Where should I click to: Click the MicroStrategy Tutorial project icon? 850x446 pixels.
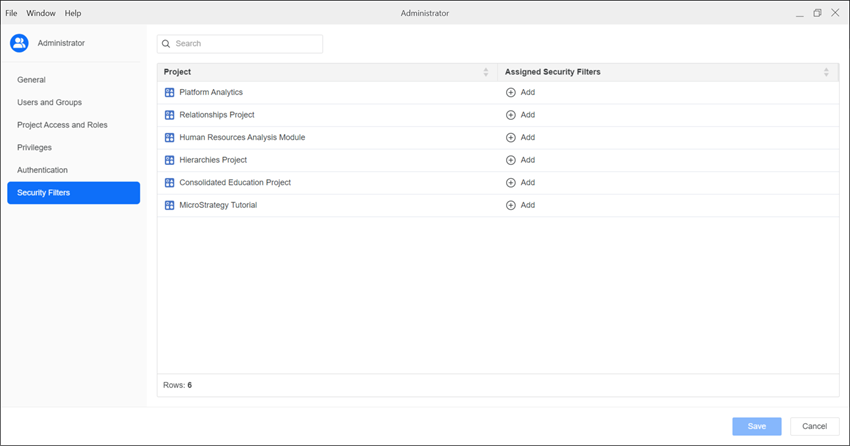pos(169,205)
